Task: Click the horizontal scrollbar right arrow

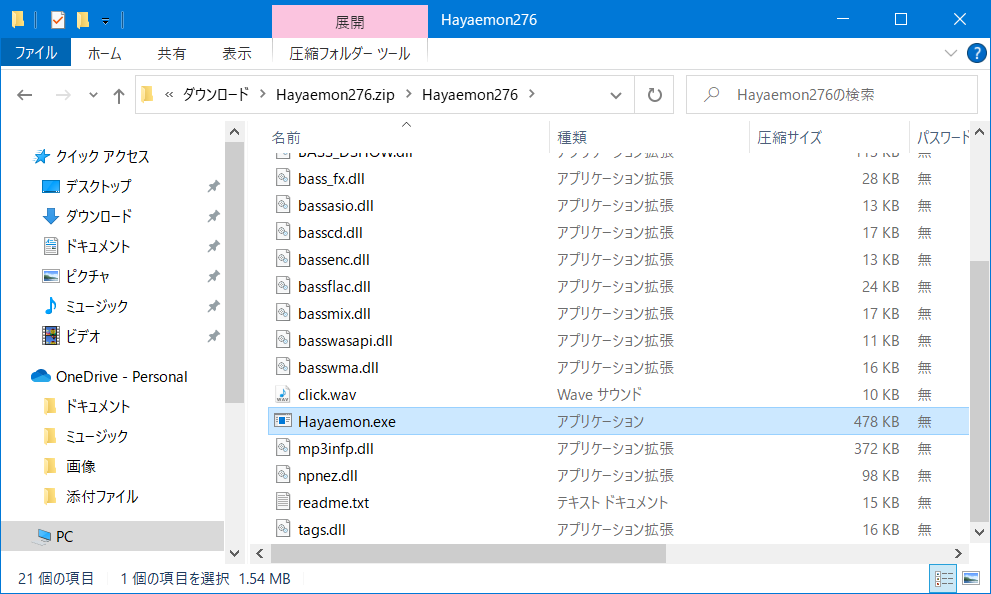Action: [x=958, y=554]
